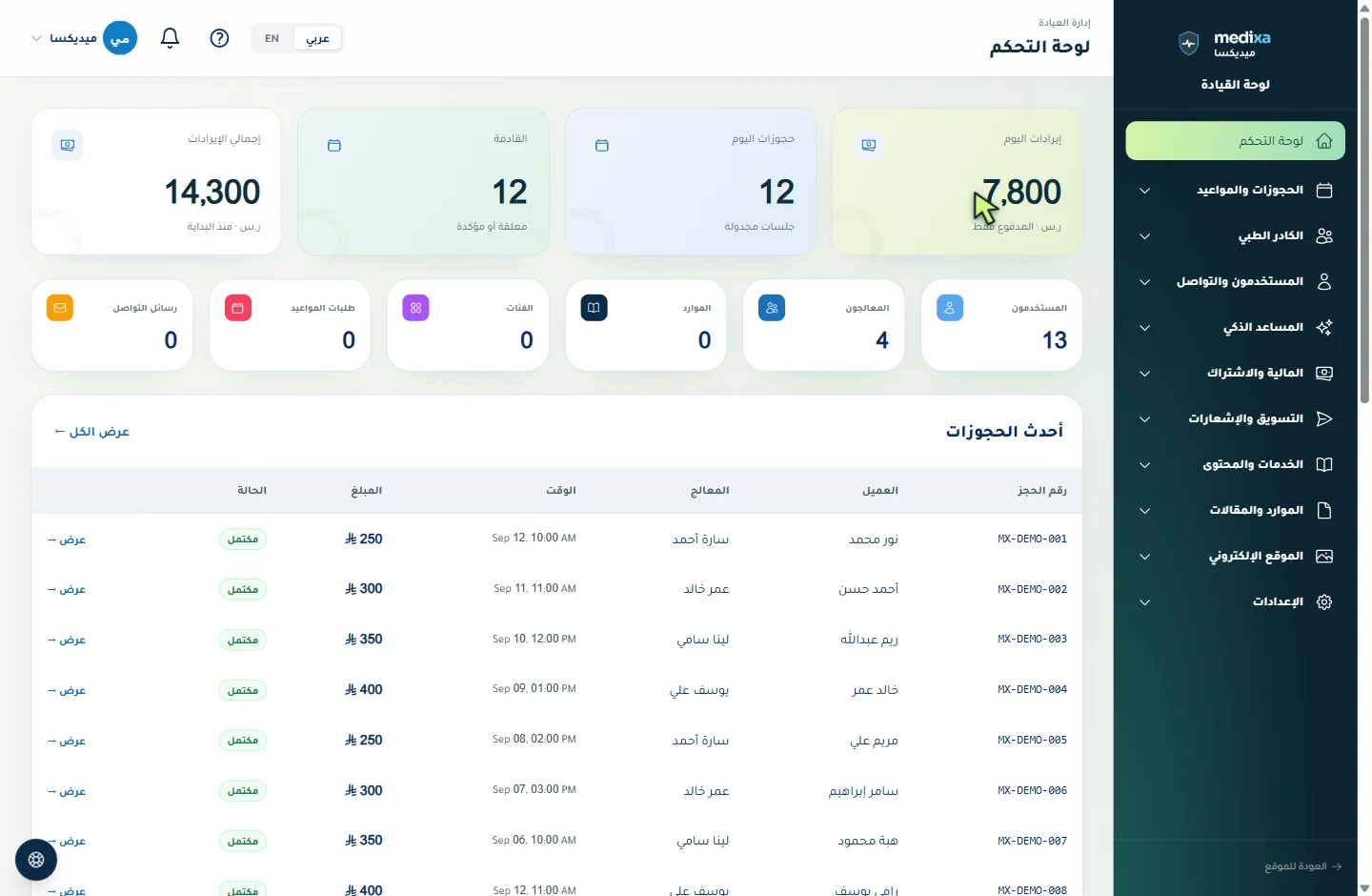Click the dark book icon on الموارد
Image resolution: width=1372 pixels, height=896 pixels.
coord(594,308)
